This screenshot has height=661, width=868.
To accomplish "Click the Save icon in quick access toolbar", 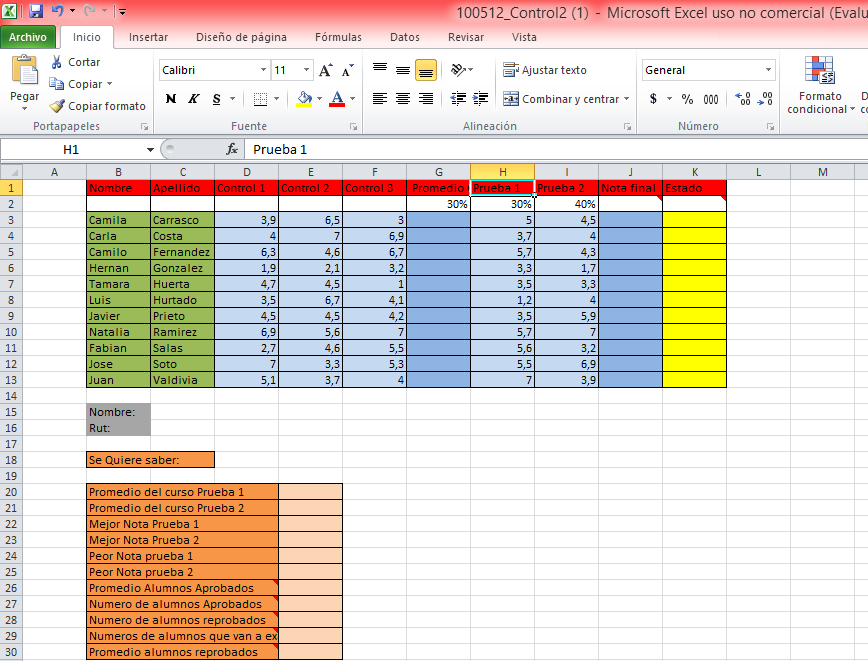I will 36,11.
